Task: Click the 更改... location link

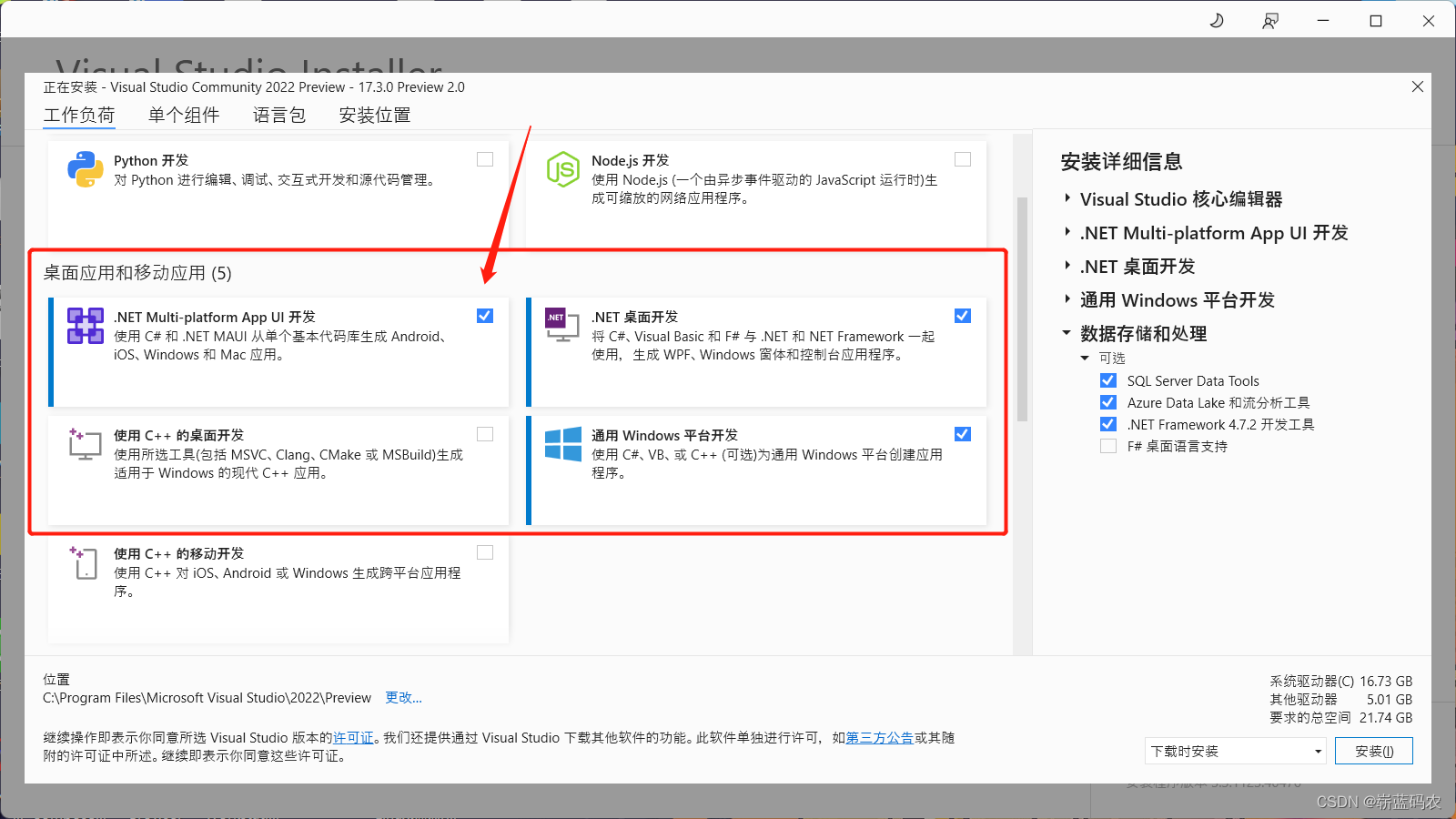Action: 403,698
